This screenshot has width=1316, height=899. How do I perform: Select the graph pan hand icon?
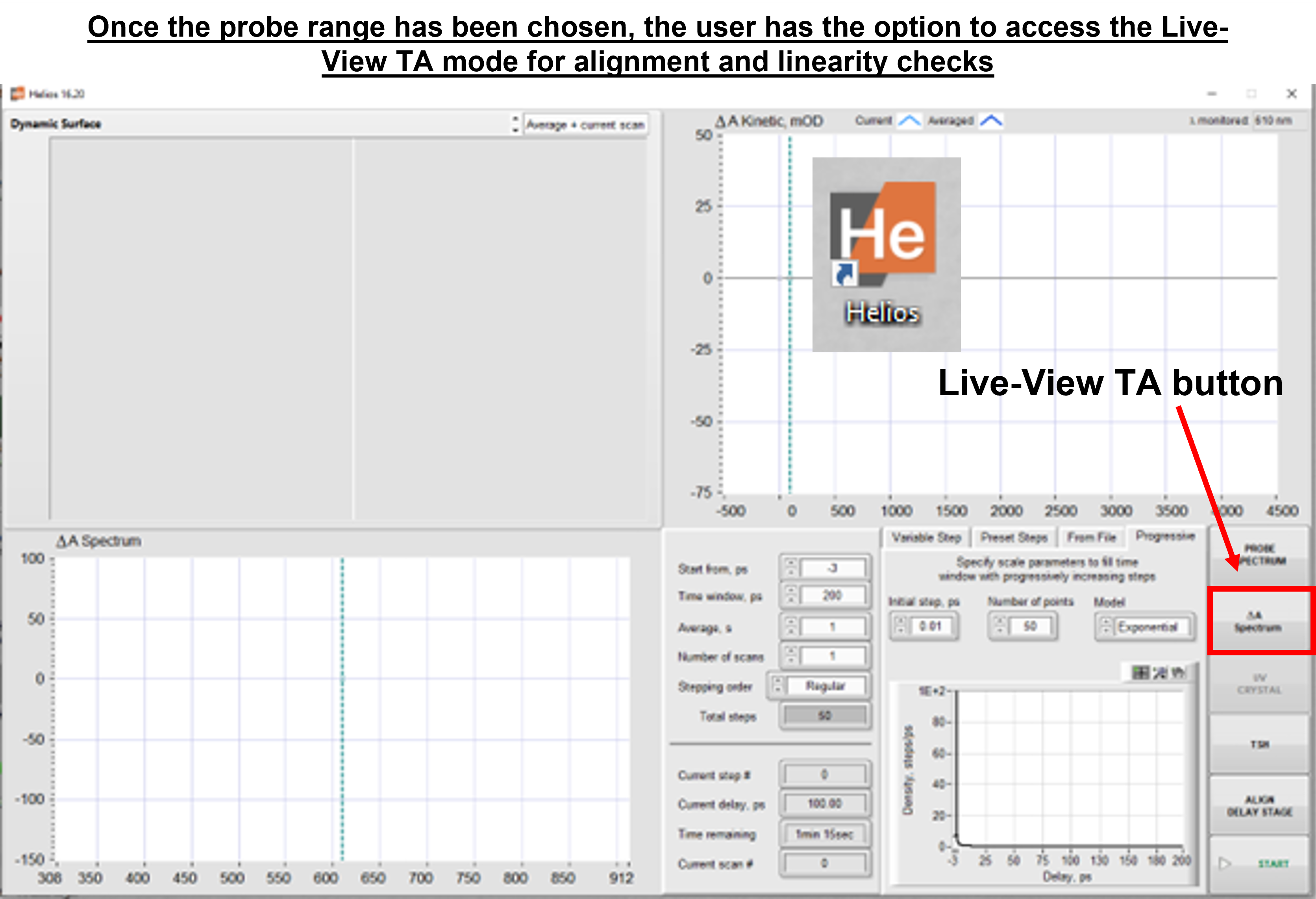coord(1178,672)
